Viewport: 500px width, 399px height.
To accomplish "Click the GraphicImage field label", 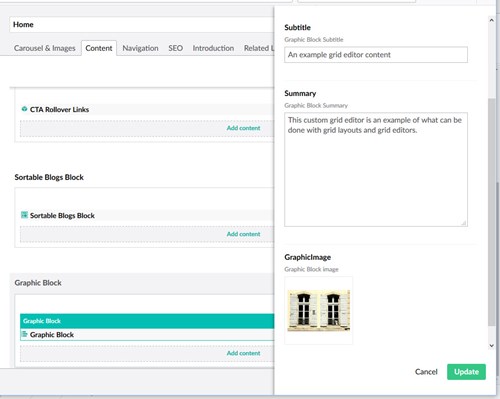I will pos(307,257).
